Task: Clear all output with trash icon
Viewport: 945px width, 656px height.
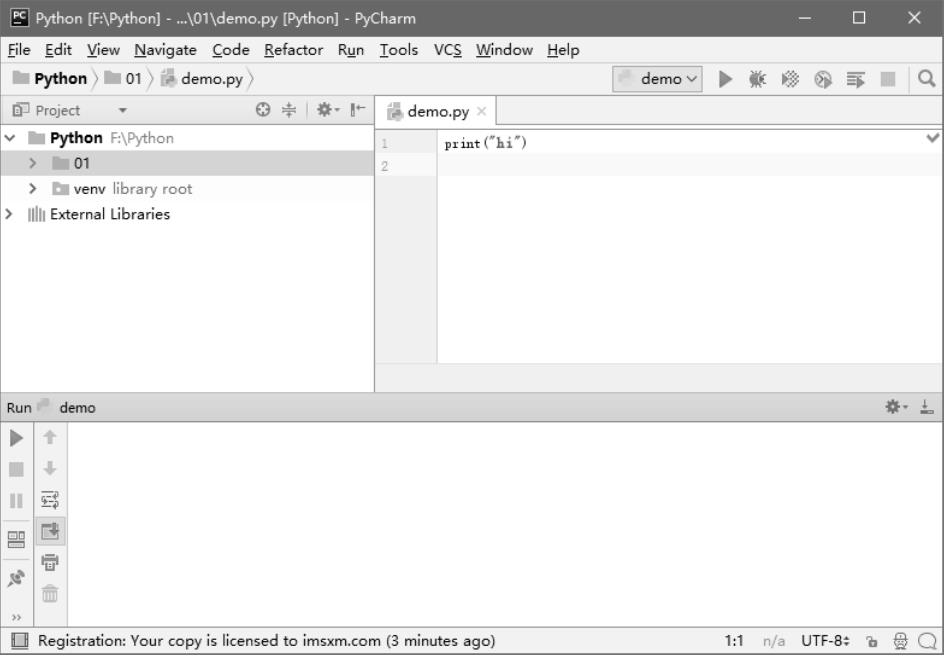Action: 50,594
